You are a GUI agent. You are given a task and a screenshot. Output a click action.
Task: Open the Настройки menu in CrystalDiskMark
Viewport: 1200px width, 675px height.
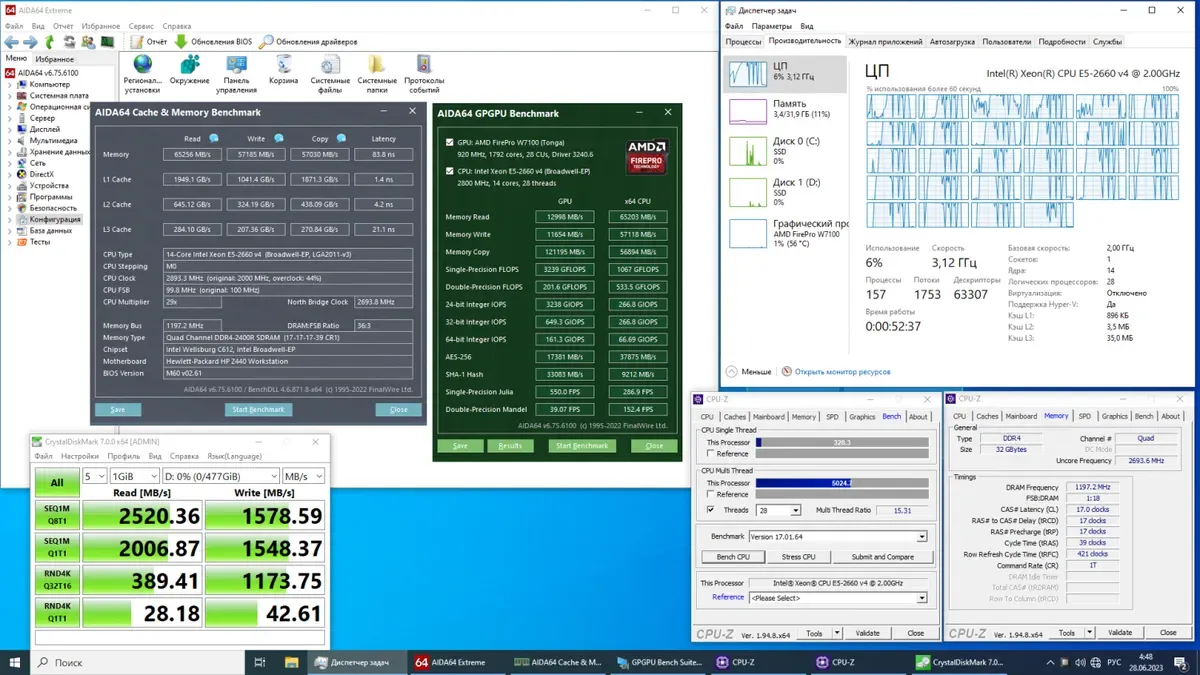(x=80, y=456)
